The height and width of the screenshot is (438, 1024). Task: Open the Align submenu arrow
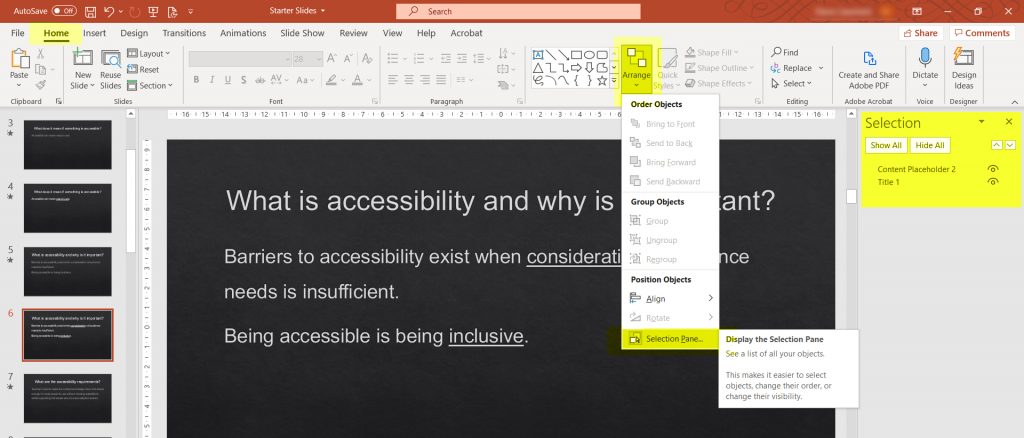[710, 298]
